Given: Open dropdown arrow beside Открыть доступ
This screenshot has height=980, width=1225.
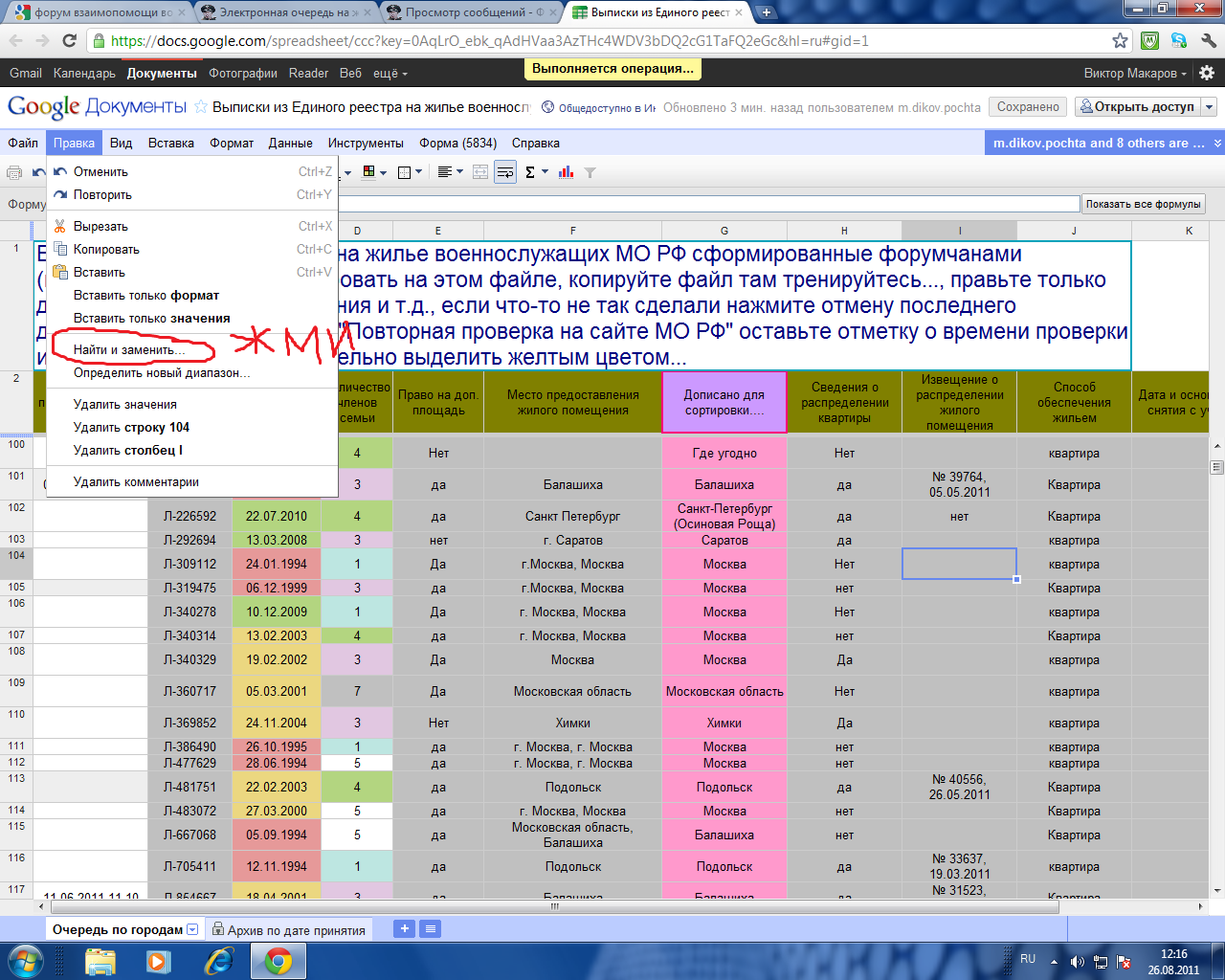Looking at the screenshot, I should tap(1209, 107).
